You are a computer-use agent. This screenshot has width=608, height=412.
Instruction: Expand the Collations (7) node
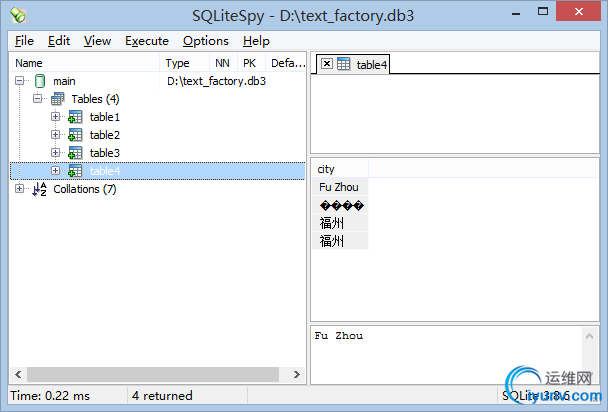point(19,188)
